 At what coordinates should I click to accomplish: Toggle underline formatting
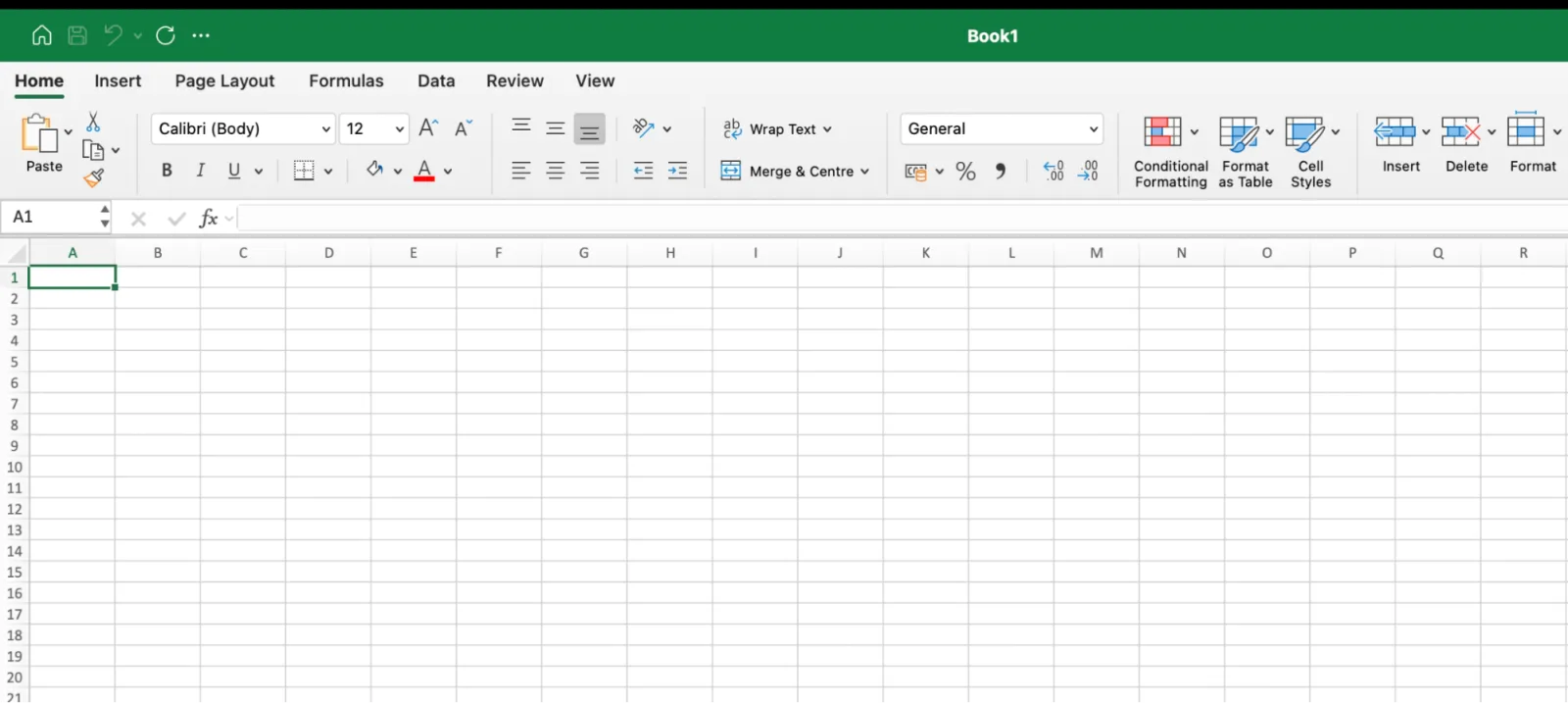pos(234,171)
